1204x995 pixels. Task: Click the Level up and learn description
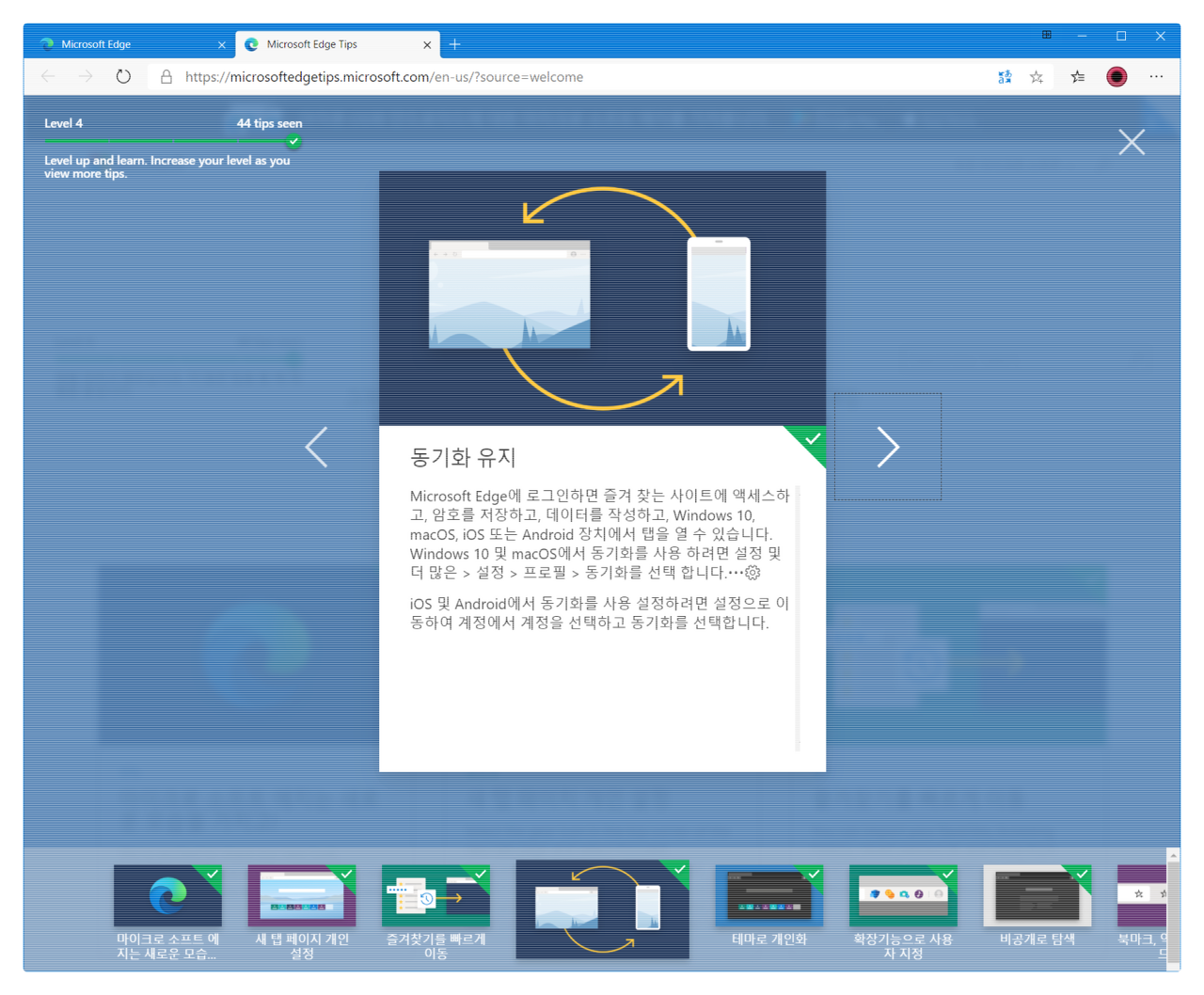click(167, 166)
